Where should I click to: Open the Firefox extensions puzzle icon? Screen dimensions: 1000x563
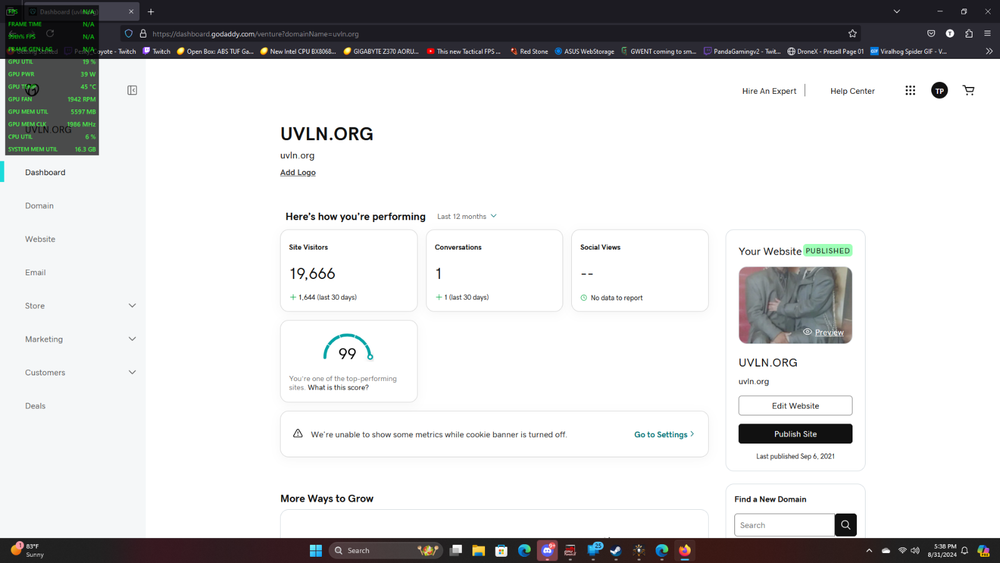tap(969, 34)
